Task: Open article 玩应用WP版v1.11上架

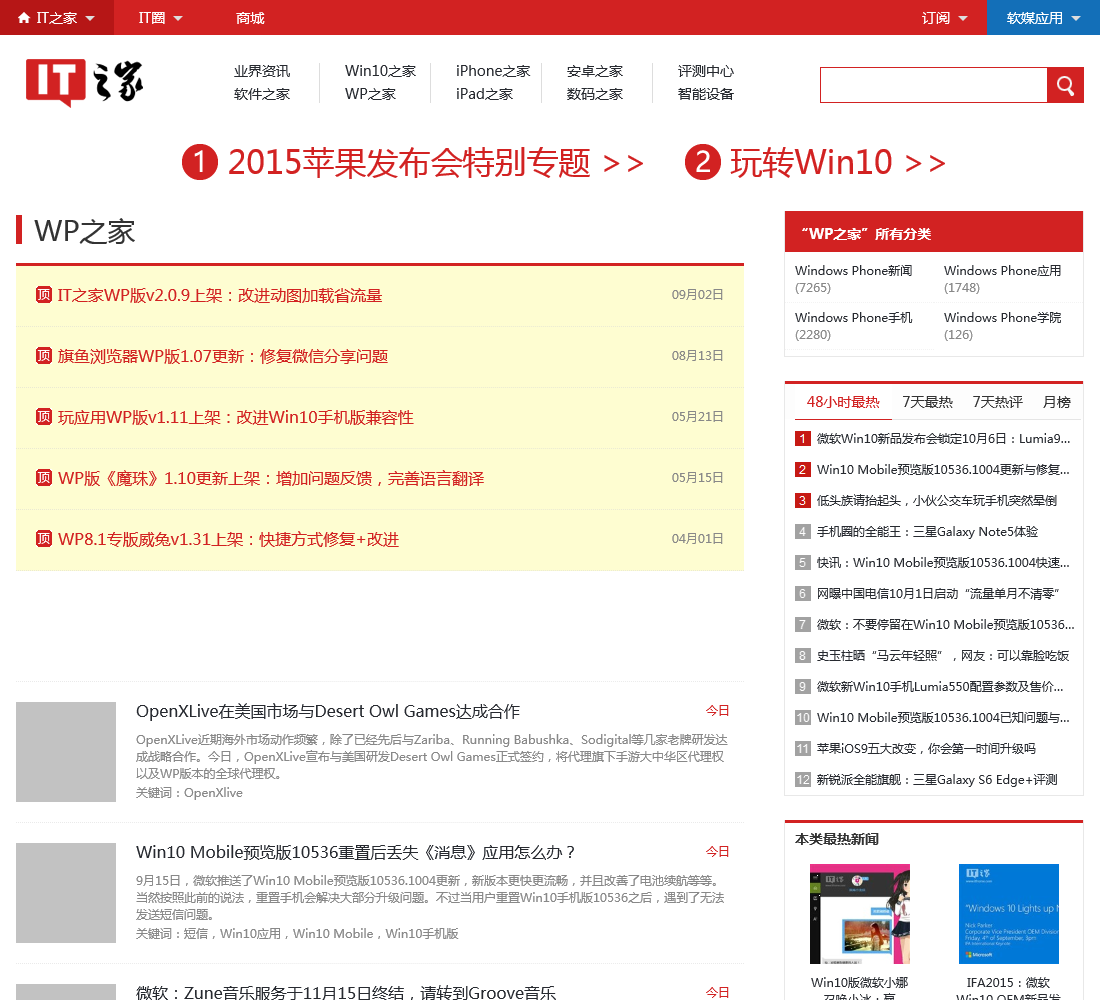Action: (236, 418)
